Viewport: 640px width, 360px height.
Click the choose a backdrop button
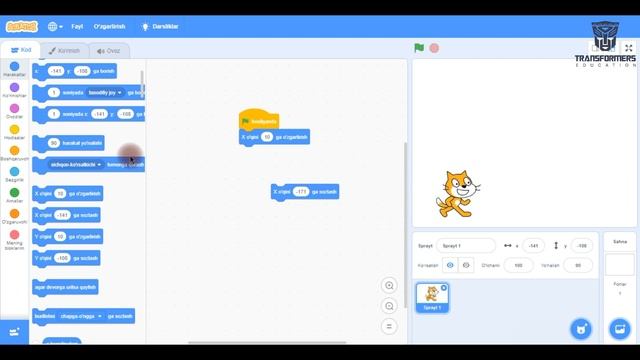pos(620,329)
